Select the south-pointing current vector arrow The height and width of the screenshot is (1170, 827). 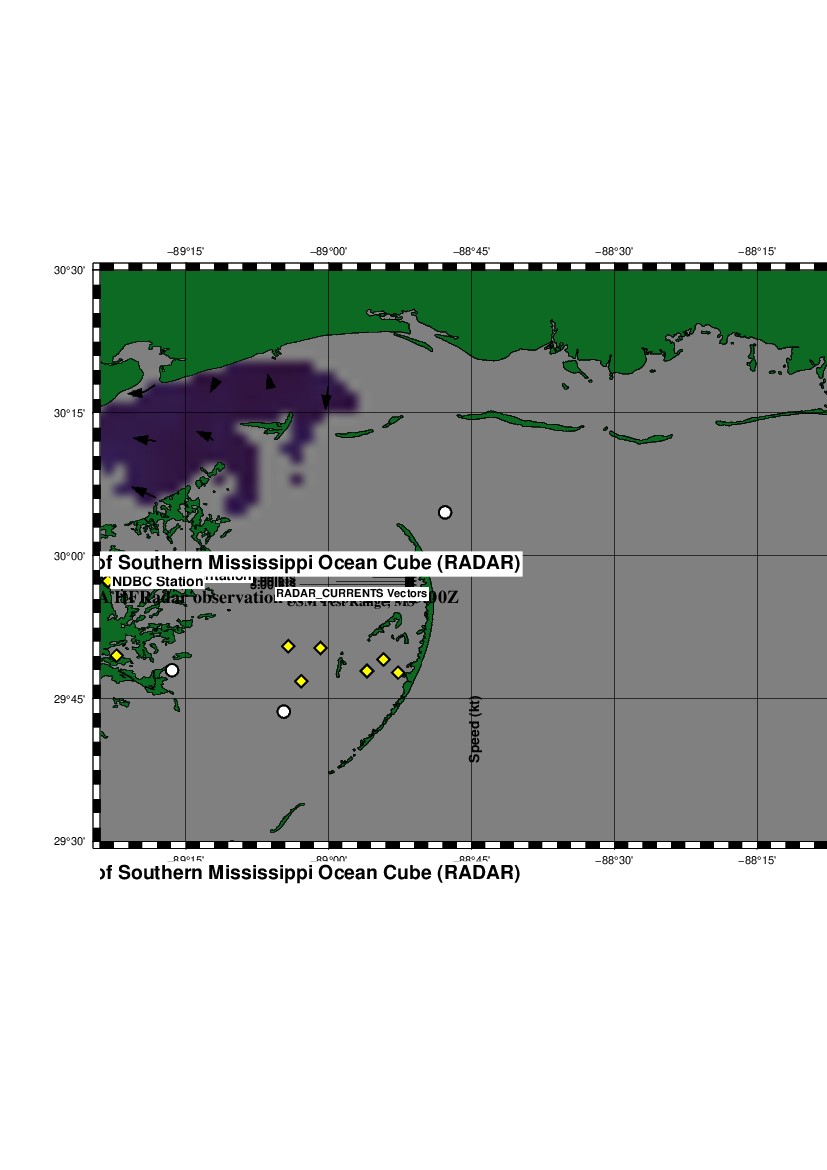(326, 397)
